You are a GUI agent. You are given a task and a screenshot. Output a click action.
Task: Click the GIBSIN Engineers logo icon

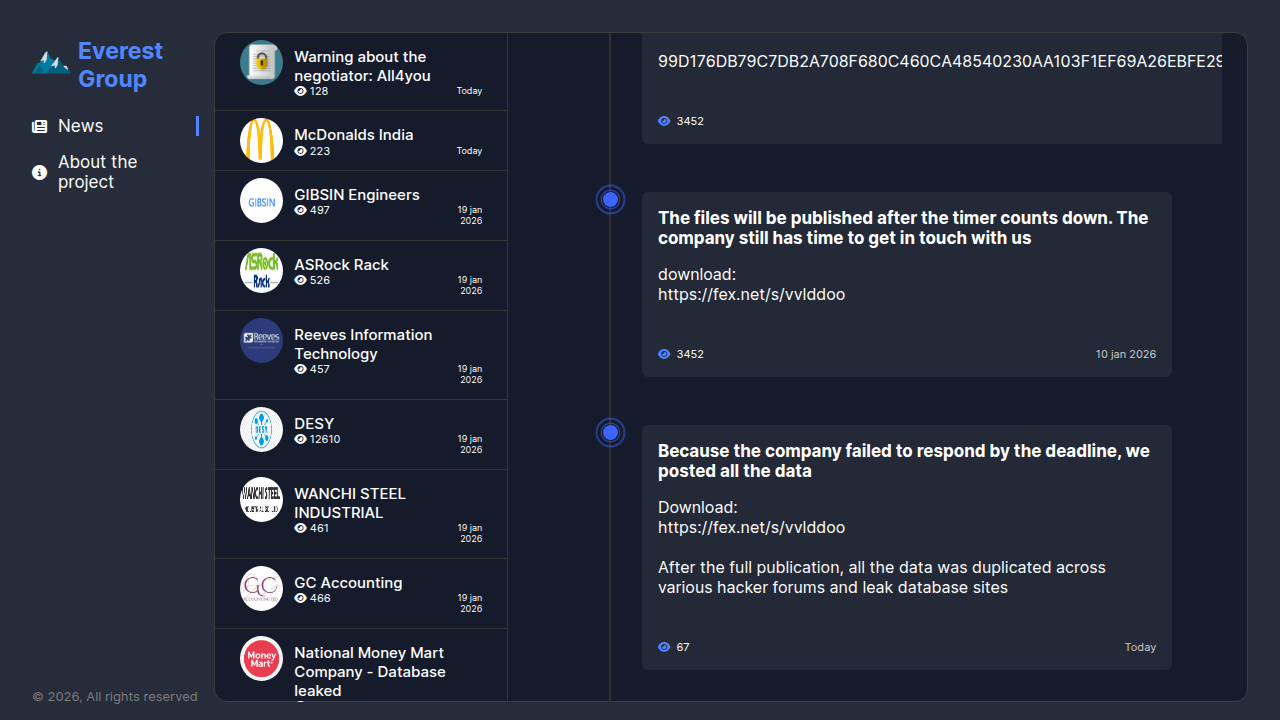pyautogui.click(x=261, y=200)
